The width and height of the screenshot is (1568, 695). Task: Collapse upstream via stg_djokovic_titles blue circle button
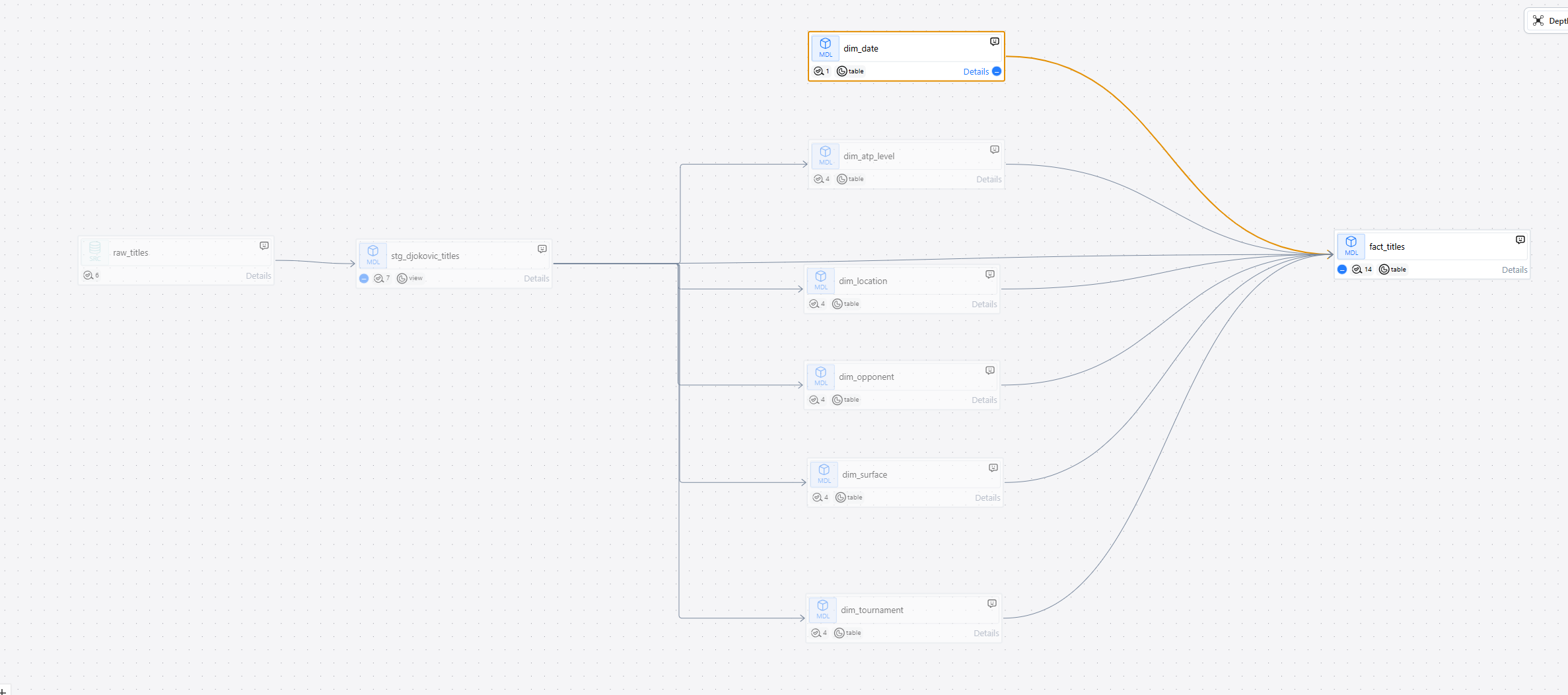pos(364,279)
